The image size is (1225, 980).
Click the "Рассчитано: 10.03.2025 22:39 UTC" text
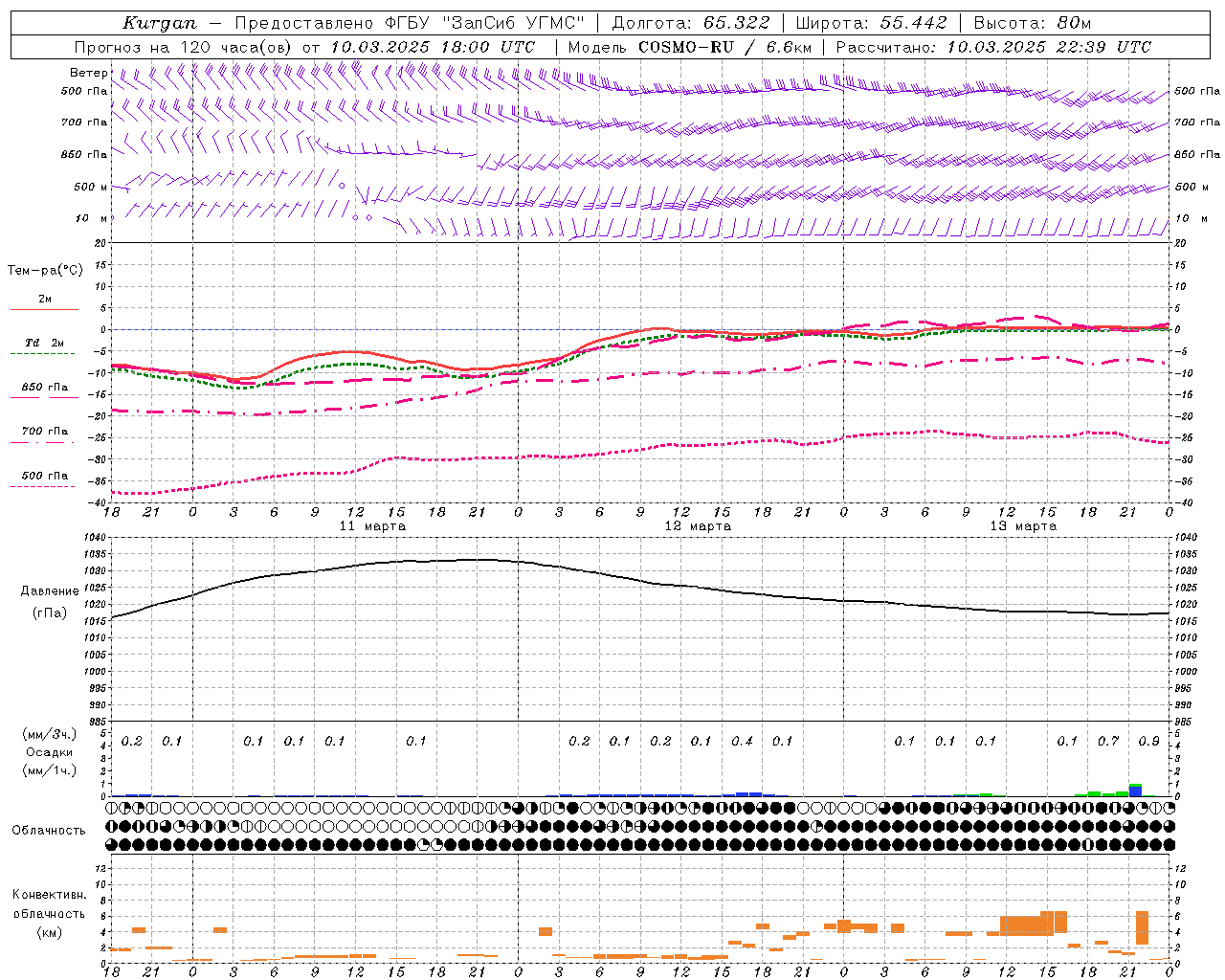point(993,47)
